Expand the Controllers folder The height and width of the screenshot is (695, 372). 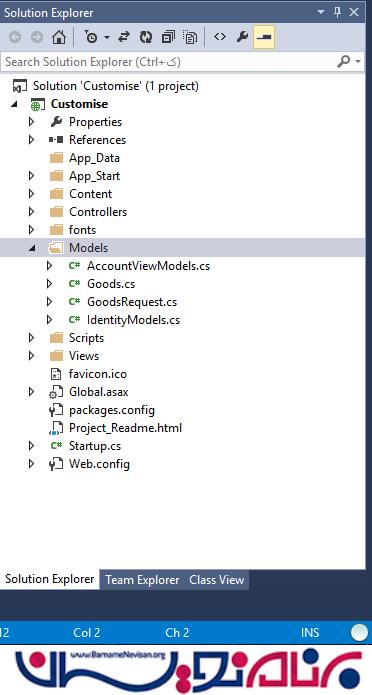[x=31, y=212]
